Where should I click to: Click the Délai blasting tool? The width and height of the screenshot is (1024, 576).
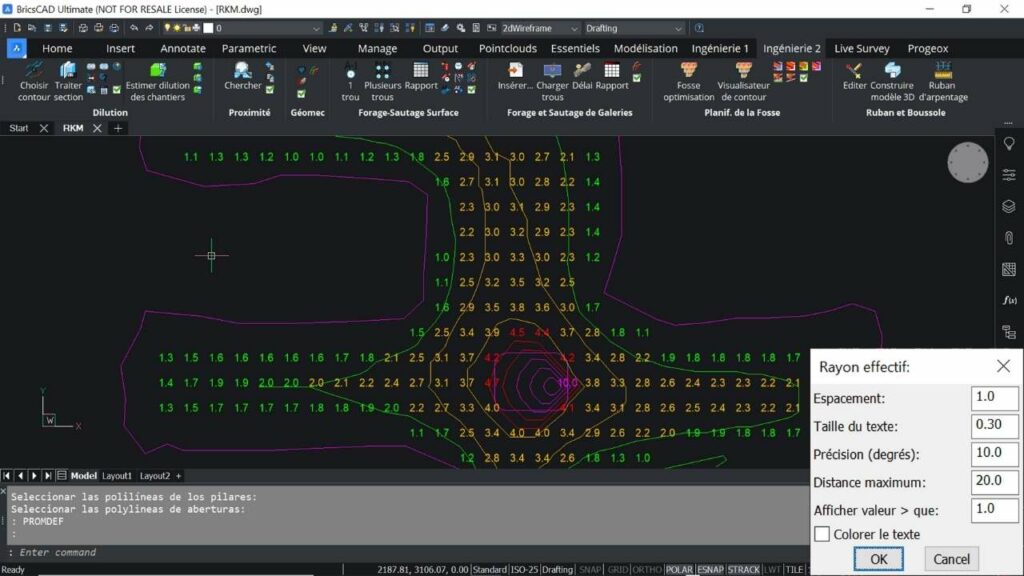point(582,76)
